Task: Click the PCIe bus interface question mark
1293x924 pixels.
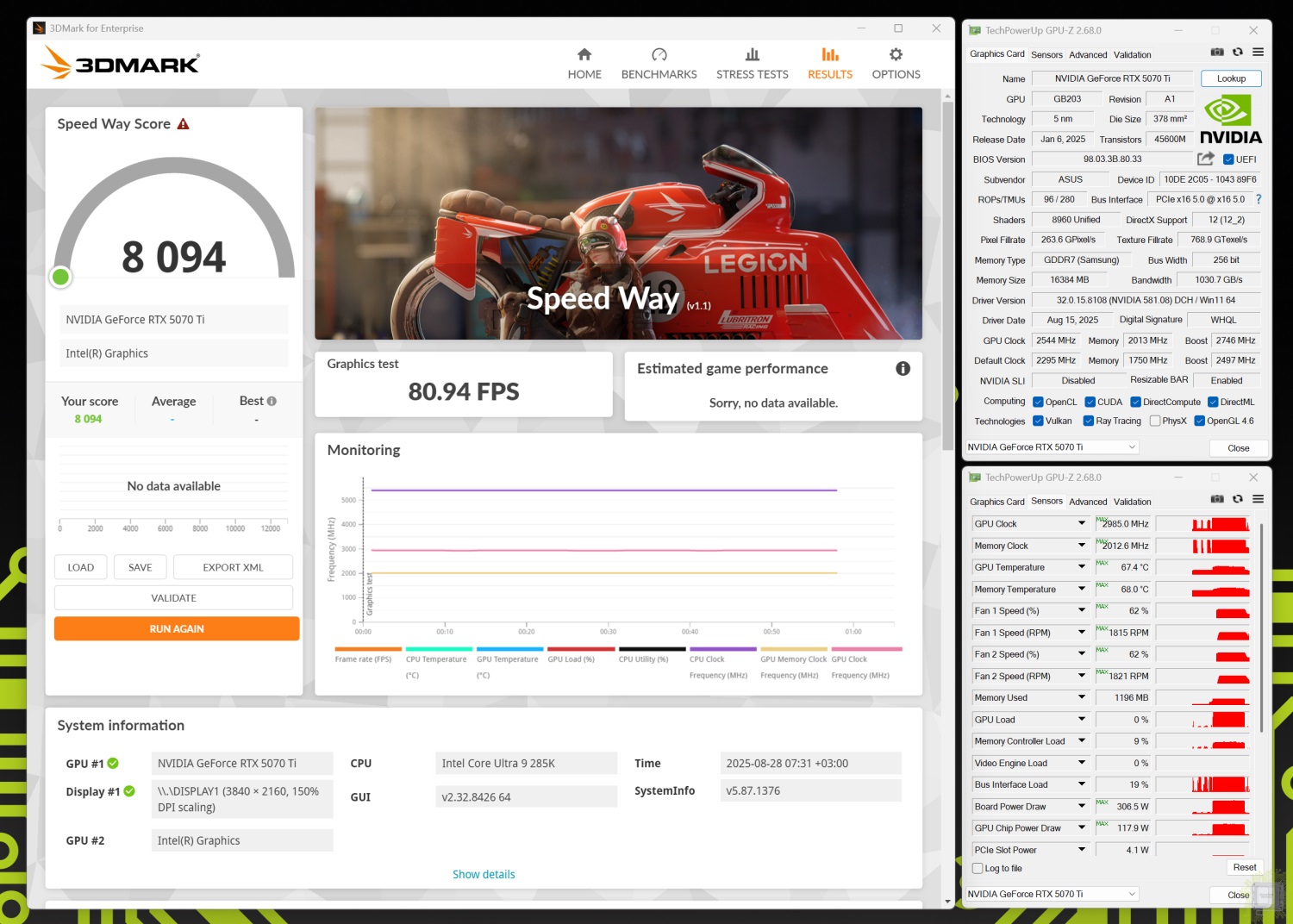Action: tap(1259, 199)
